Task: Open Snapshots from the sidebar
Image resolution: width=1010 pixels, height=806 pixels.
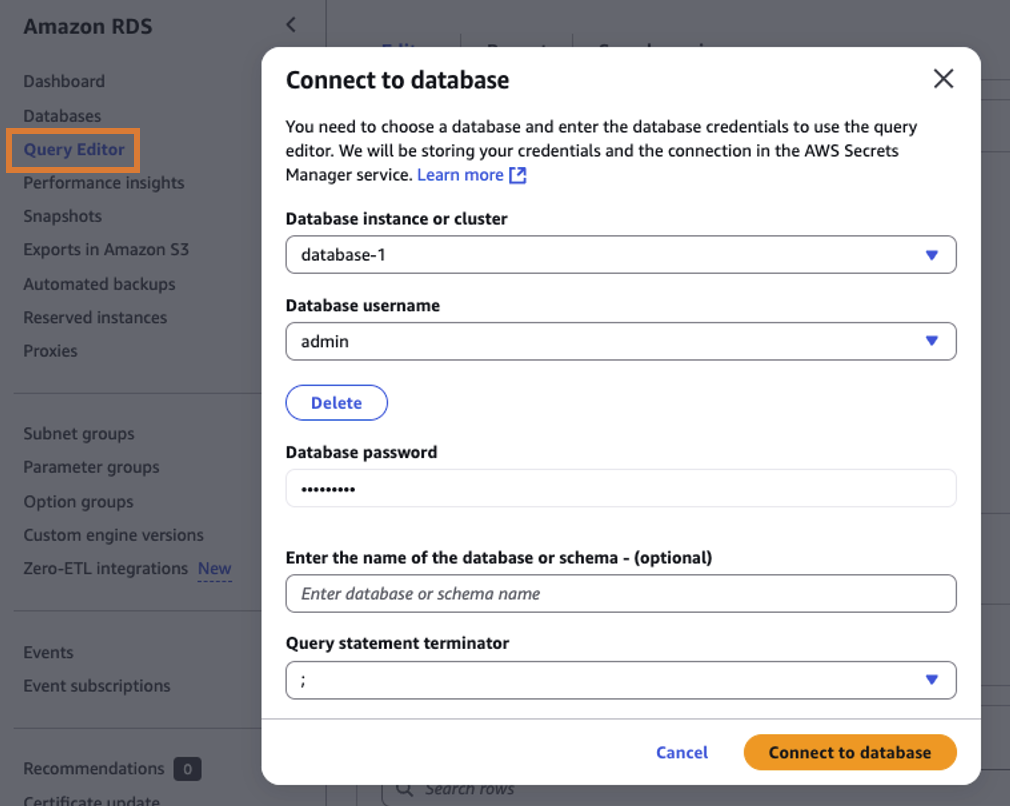Action: 63,216
